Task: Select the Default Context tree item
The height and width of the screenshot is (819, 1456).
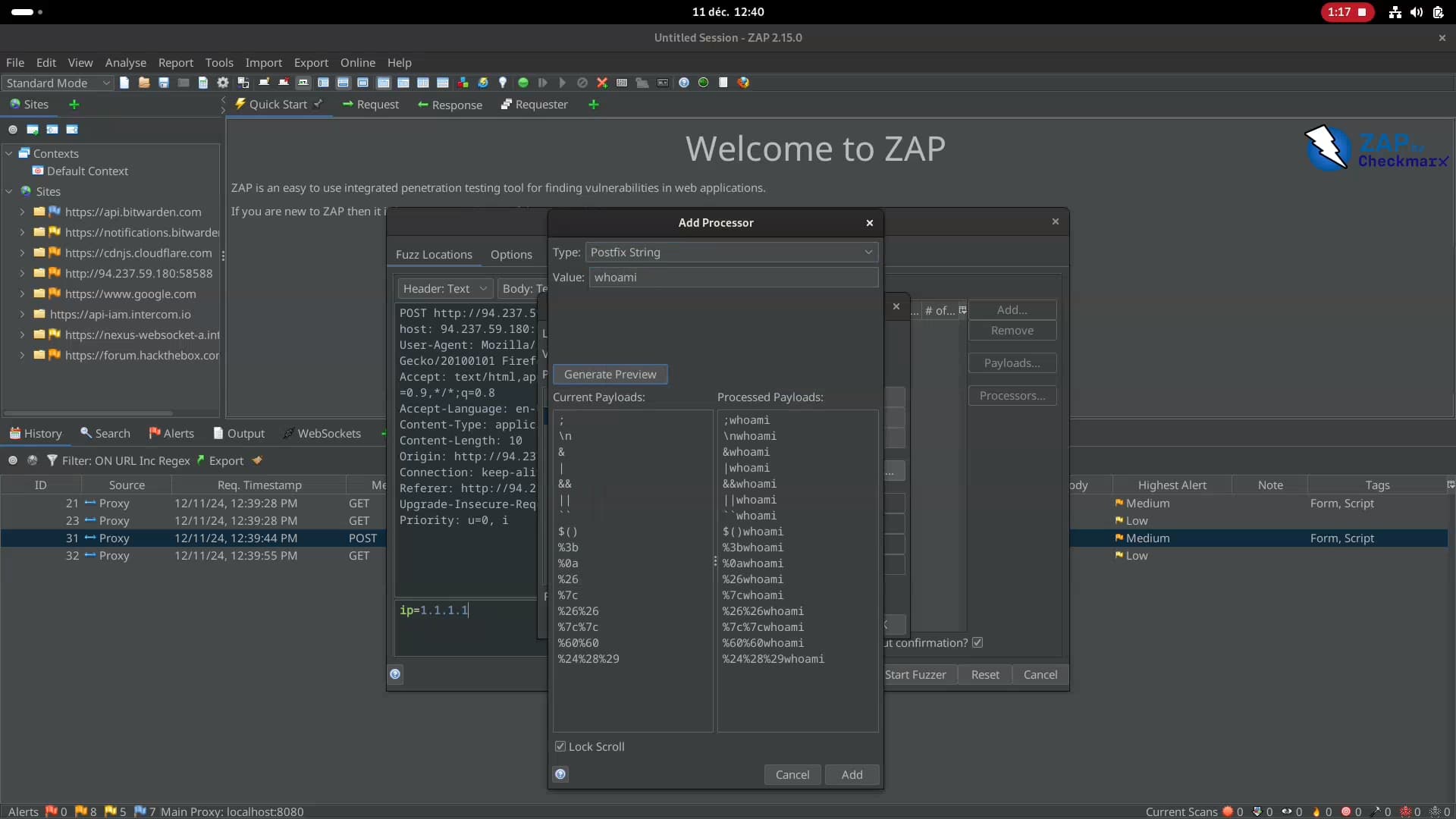Action: tap(80, 171)
